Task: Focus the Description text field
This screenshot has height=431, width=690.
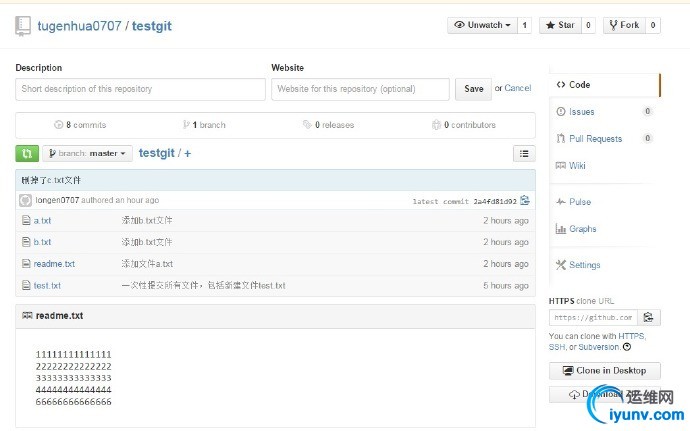Action: point(140,89)
